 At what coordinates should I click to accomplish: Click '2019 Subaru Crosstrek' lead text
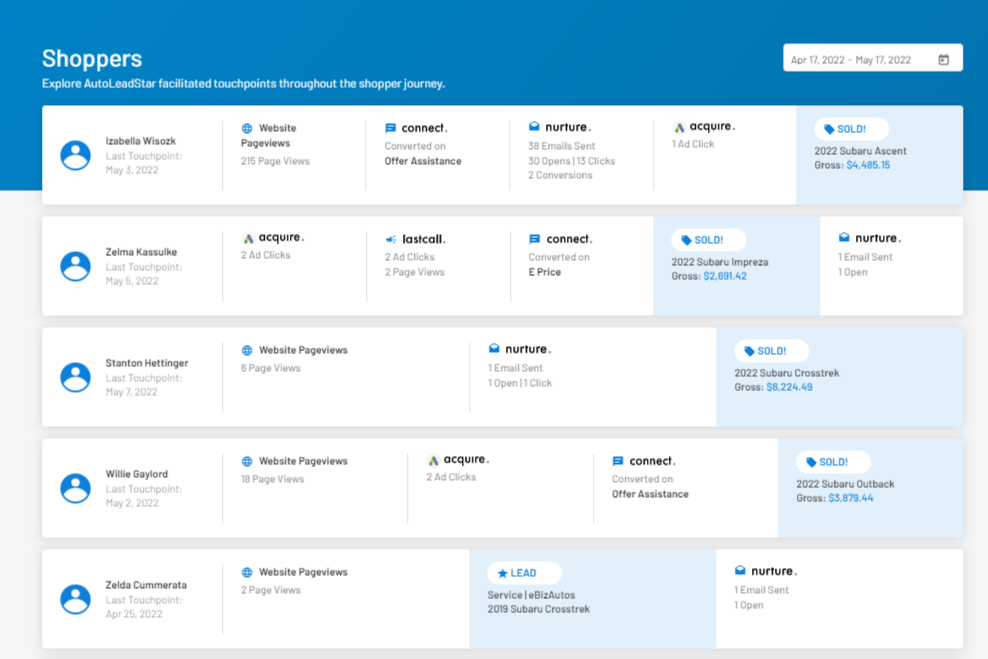tap(539, 609)
